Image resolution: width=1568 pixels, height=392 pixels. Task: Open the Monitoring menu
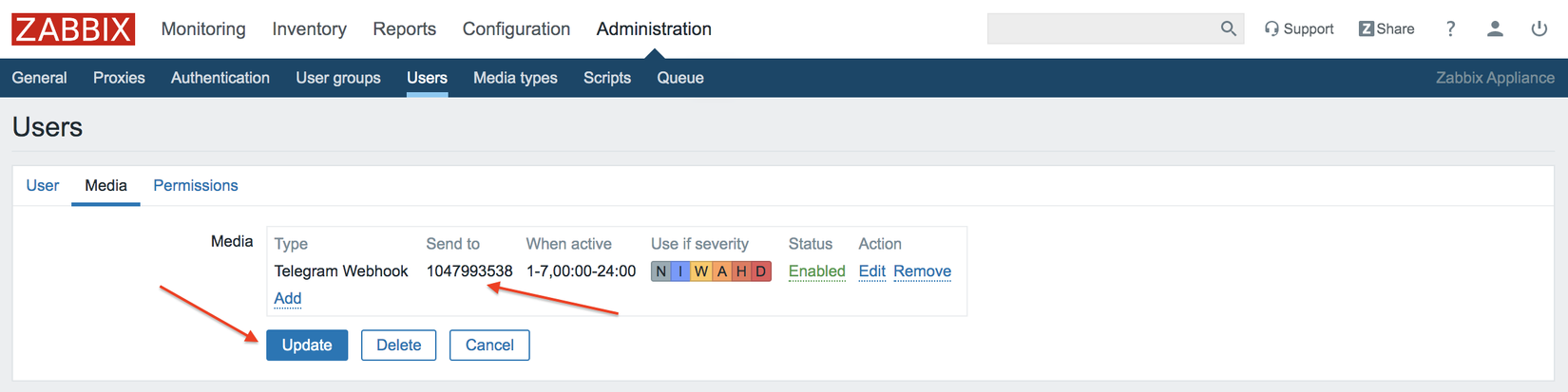[203, 29]
